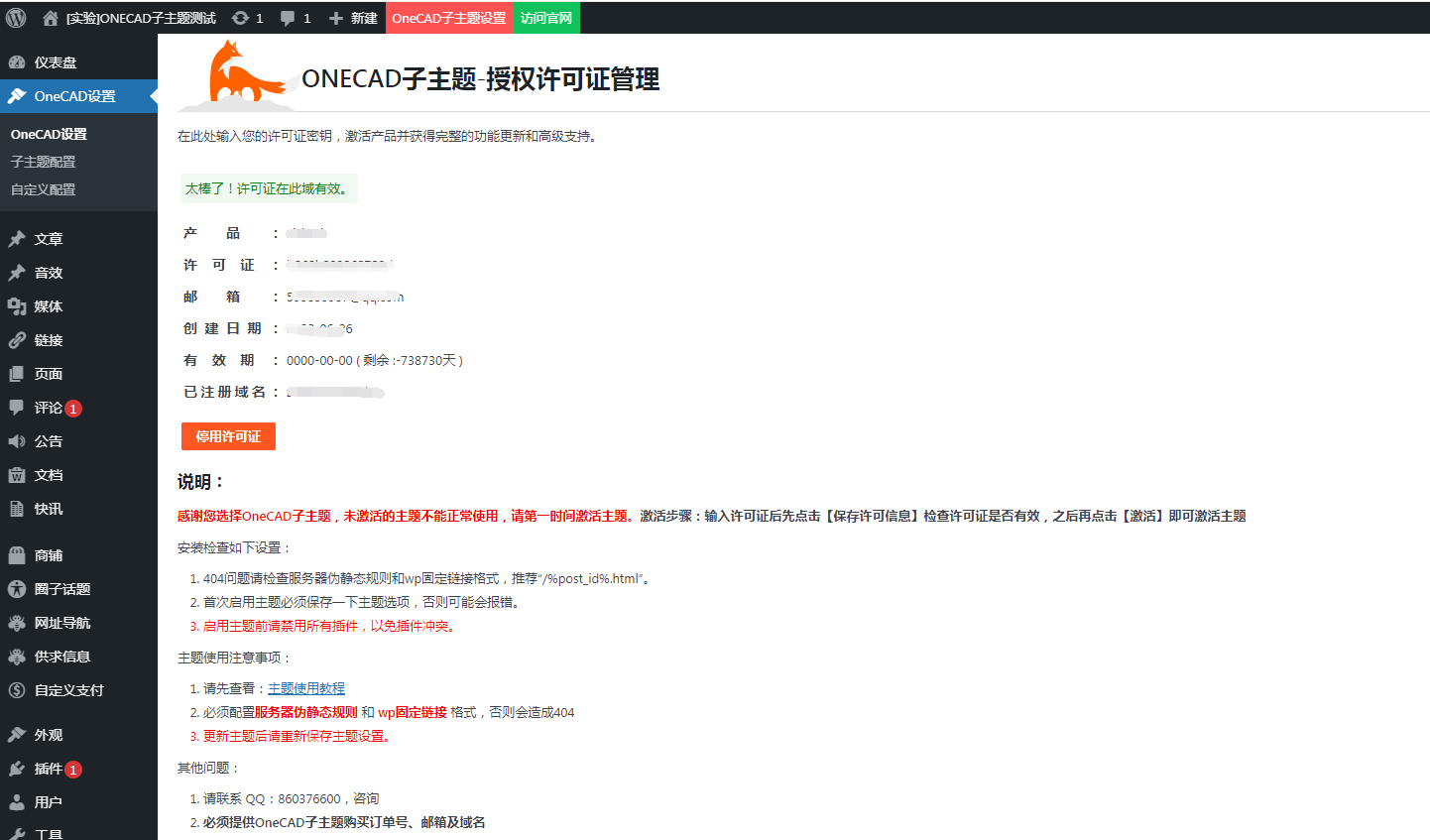Click the 网址导航 icon
Viewport: 1430px width, 840px height.
click(17, 623)
